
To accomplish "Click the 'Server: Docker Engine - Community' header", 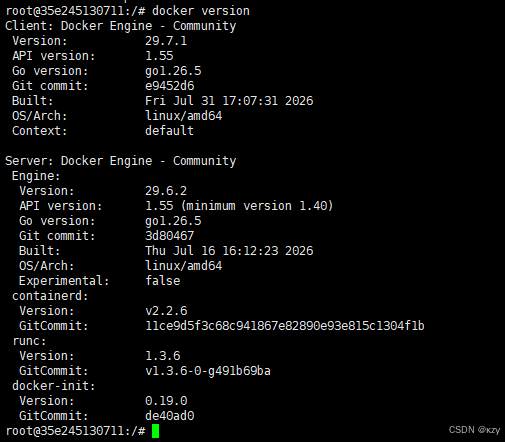I will pos(121,161).
